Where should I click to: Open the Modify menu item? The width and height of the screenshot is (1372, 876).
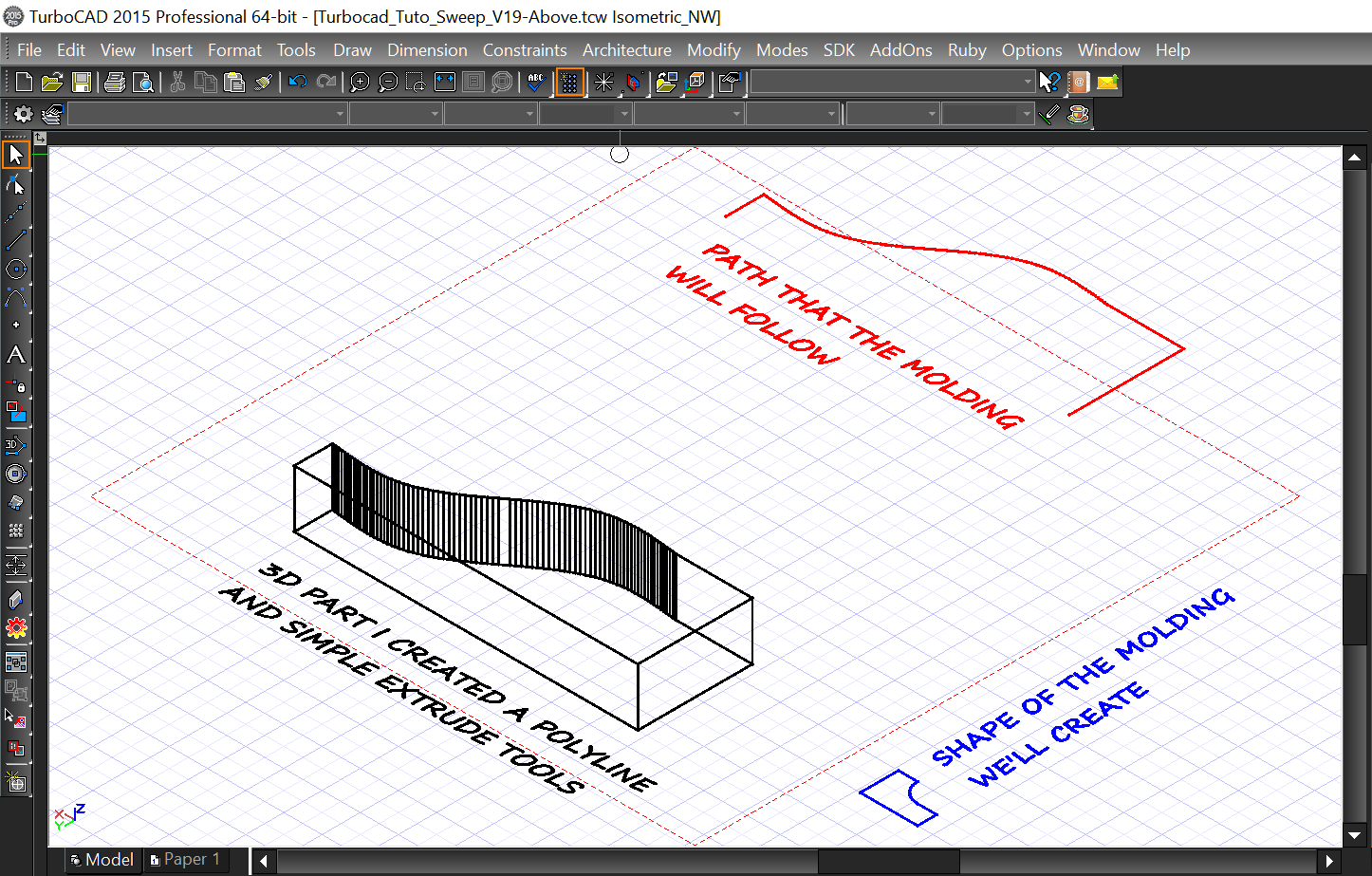[x=714, y=49]
